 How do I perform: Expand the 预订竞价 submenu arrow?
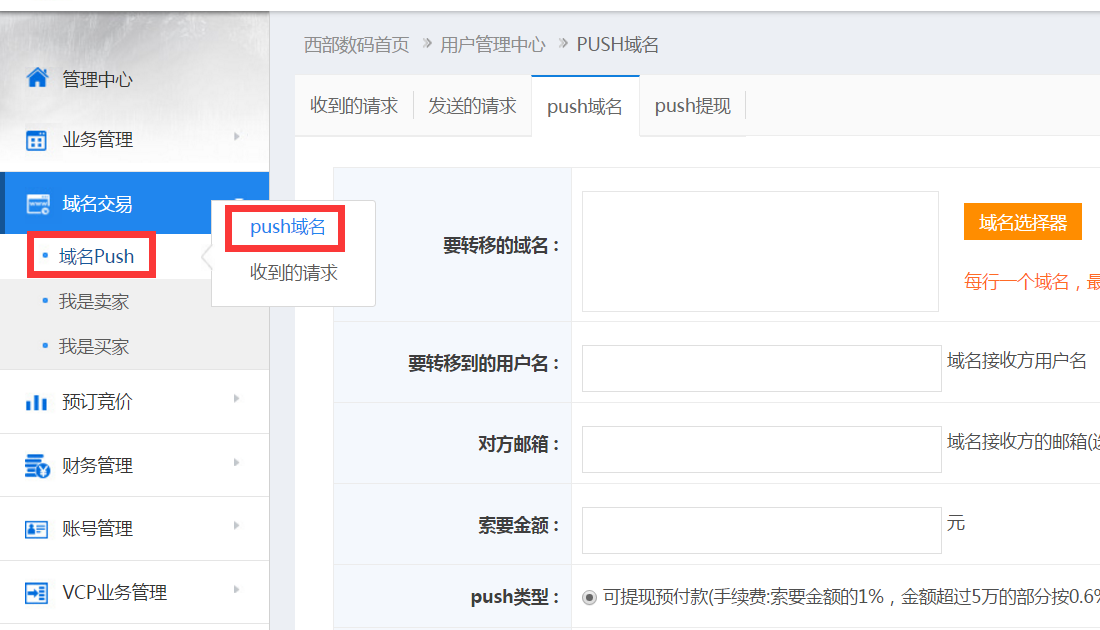237,398
